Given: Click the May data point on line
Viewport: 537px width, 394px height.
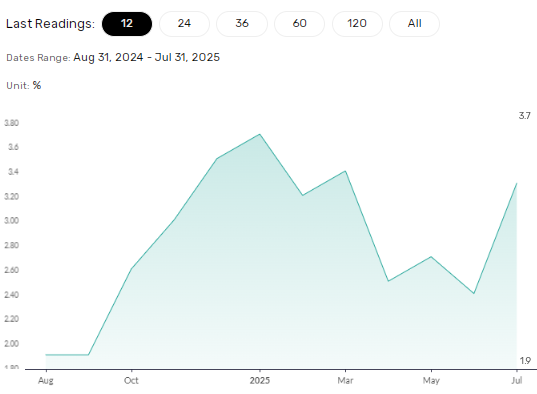Looking at the screenshot, I should point(431,257).
